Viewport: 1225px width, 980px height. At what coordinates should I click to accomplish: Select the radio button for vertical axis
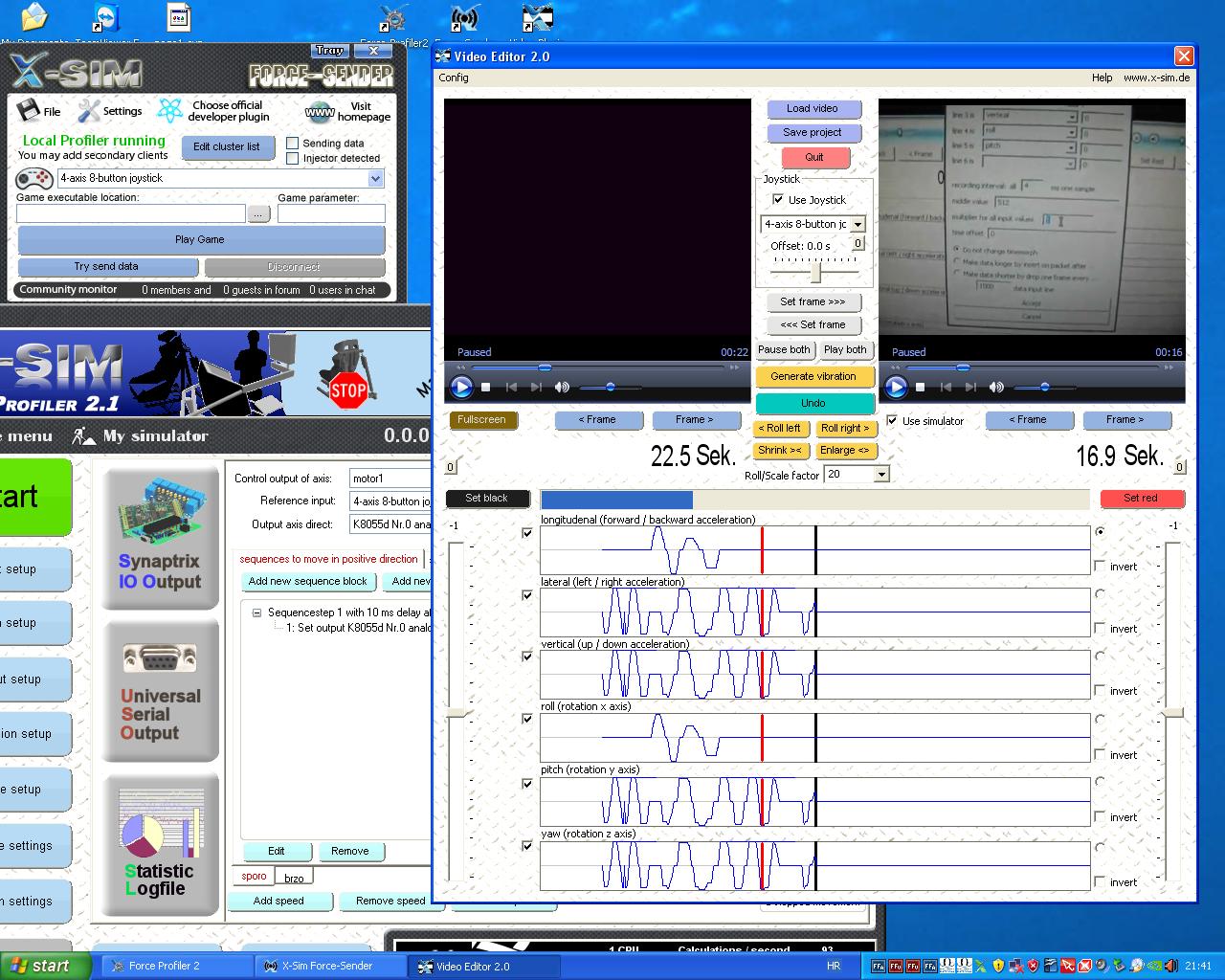point(1100,657)
